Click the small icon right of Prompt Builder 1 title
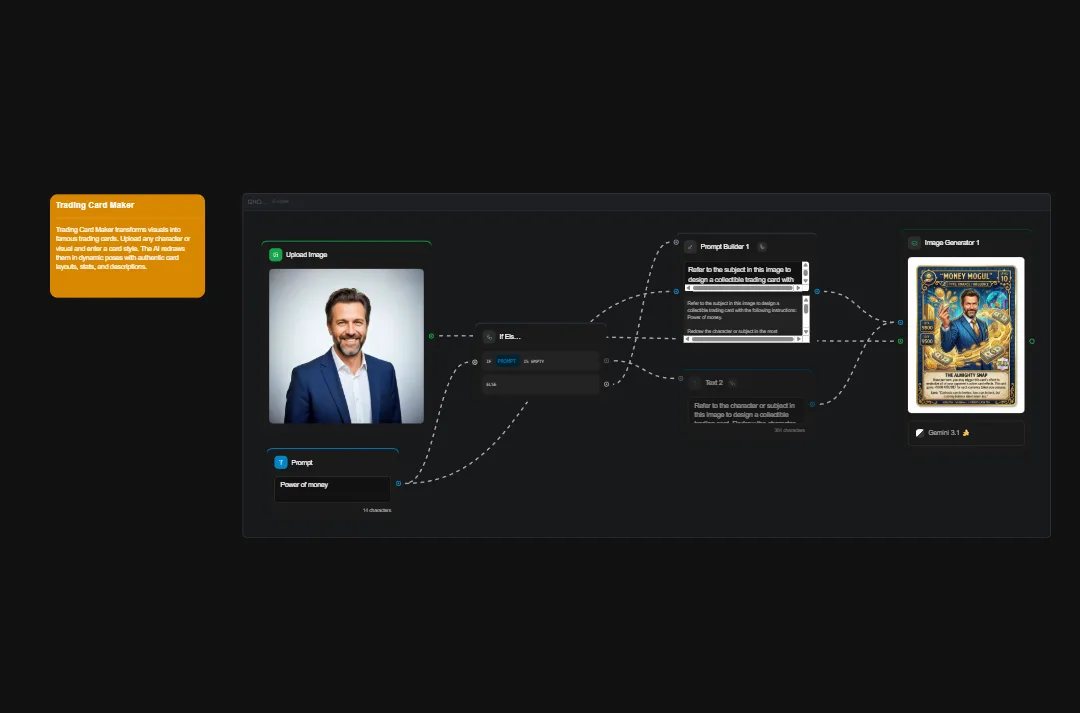This screenshot has height=713, width=1080. 762,247
